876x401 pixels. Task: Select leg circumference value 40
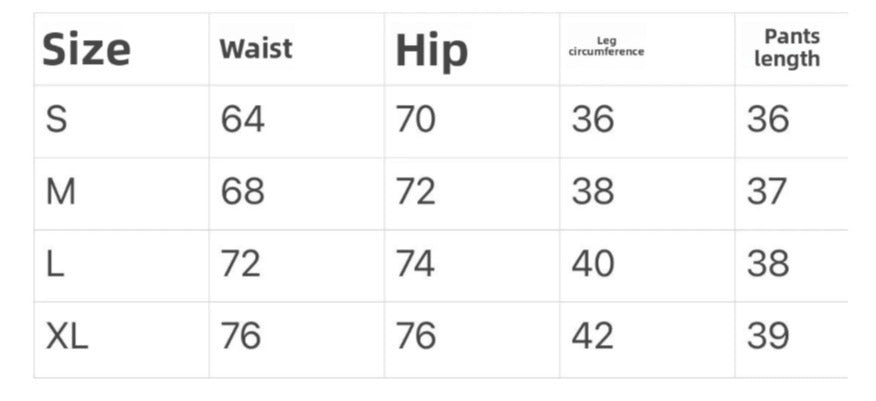(592, 264)
